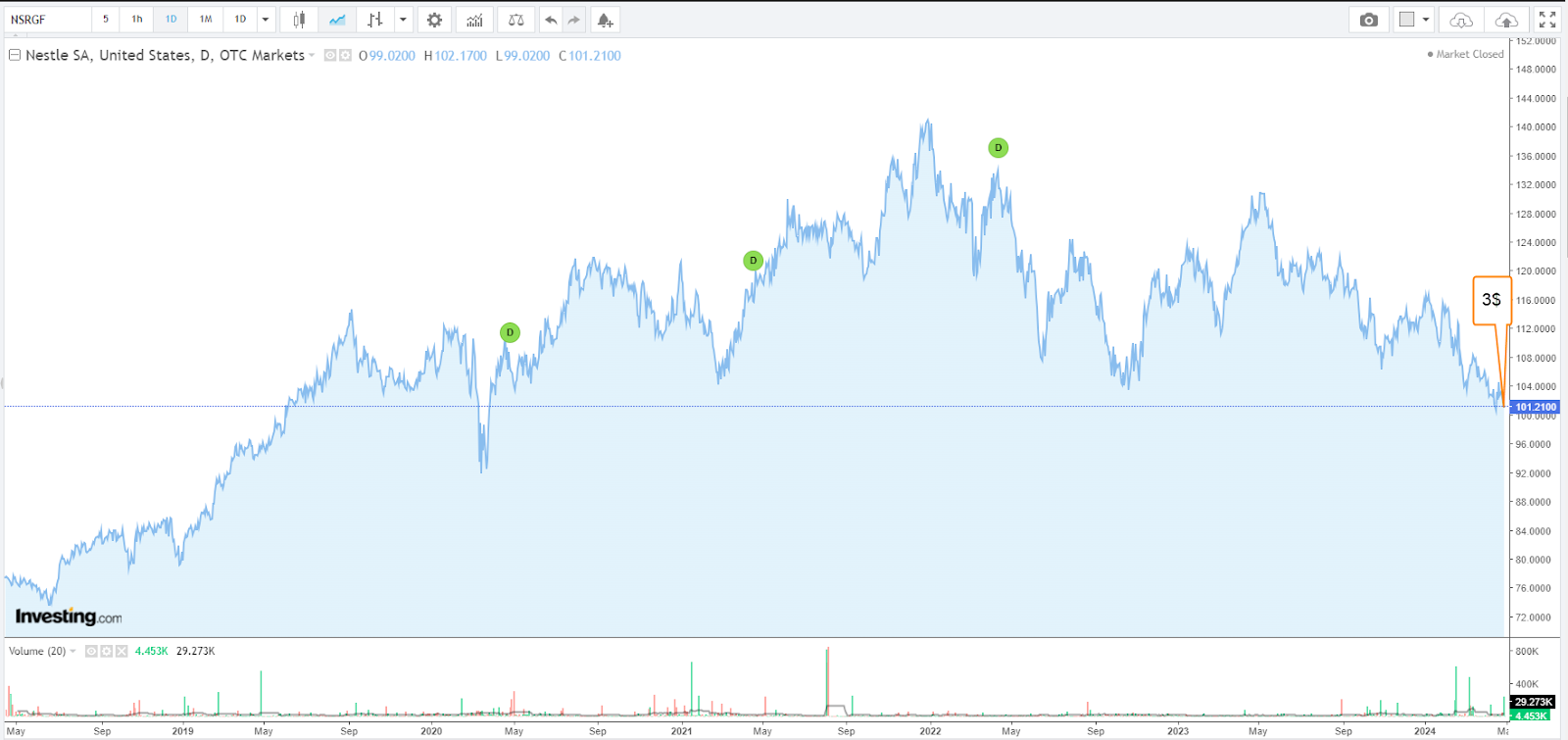Click the Investing.com logo link
The image size is (1568, 740).
point(69,617)
